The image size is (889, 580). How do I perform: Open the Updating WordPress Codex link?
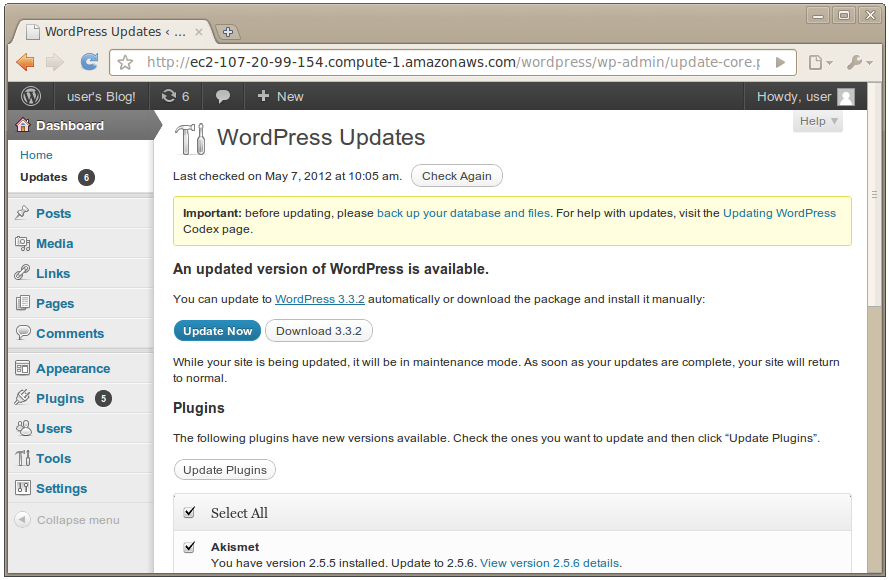779,213
